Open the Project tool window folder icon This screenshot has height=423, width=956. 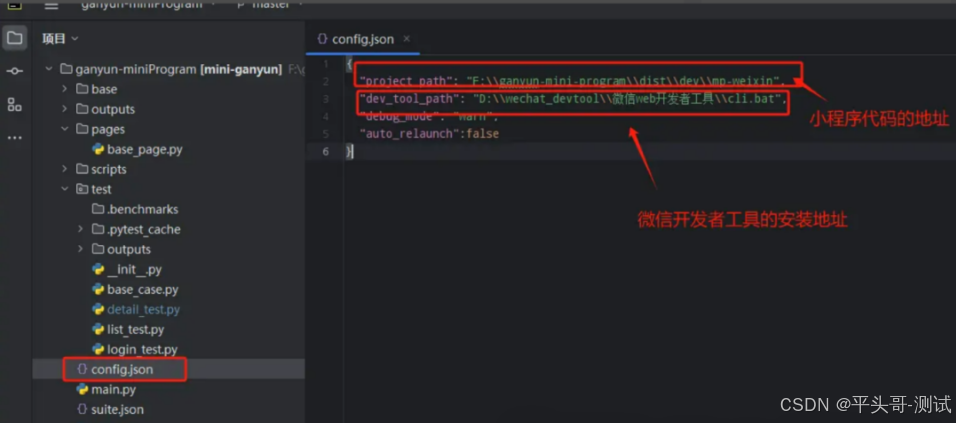pyautogui.click(x=15, y=38)
